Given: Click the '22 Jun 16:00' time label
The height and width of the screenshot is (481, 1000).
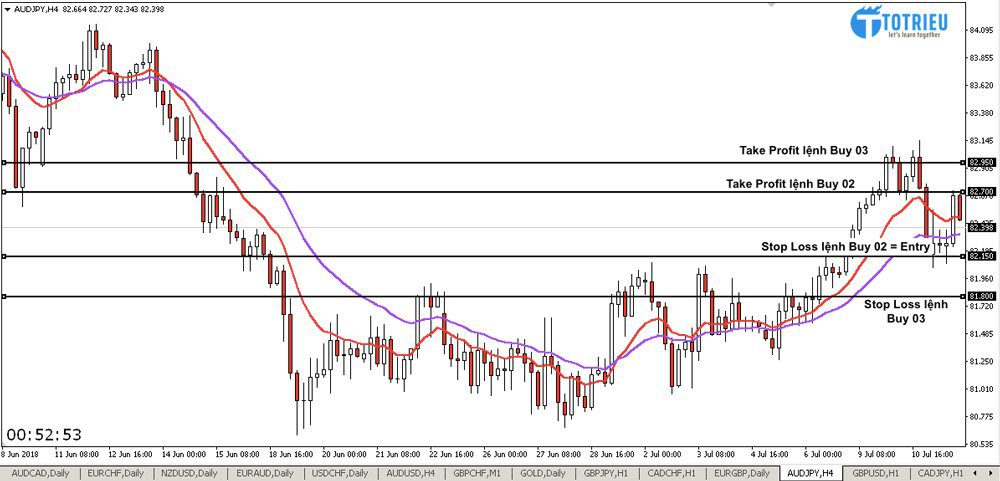Looking at the screenshot, I should pos(453,454).
